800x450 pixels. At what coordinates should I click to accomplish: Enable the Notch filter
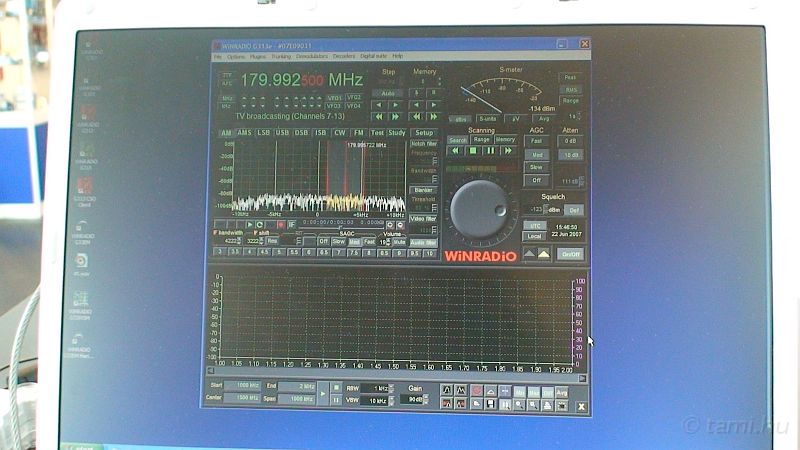click(424, 143)
